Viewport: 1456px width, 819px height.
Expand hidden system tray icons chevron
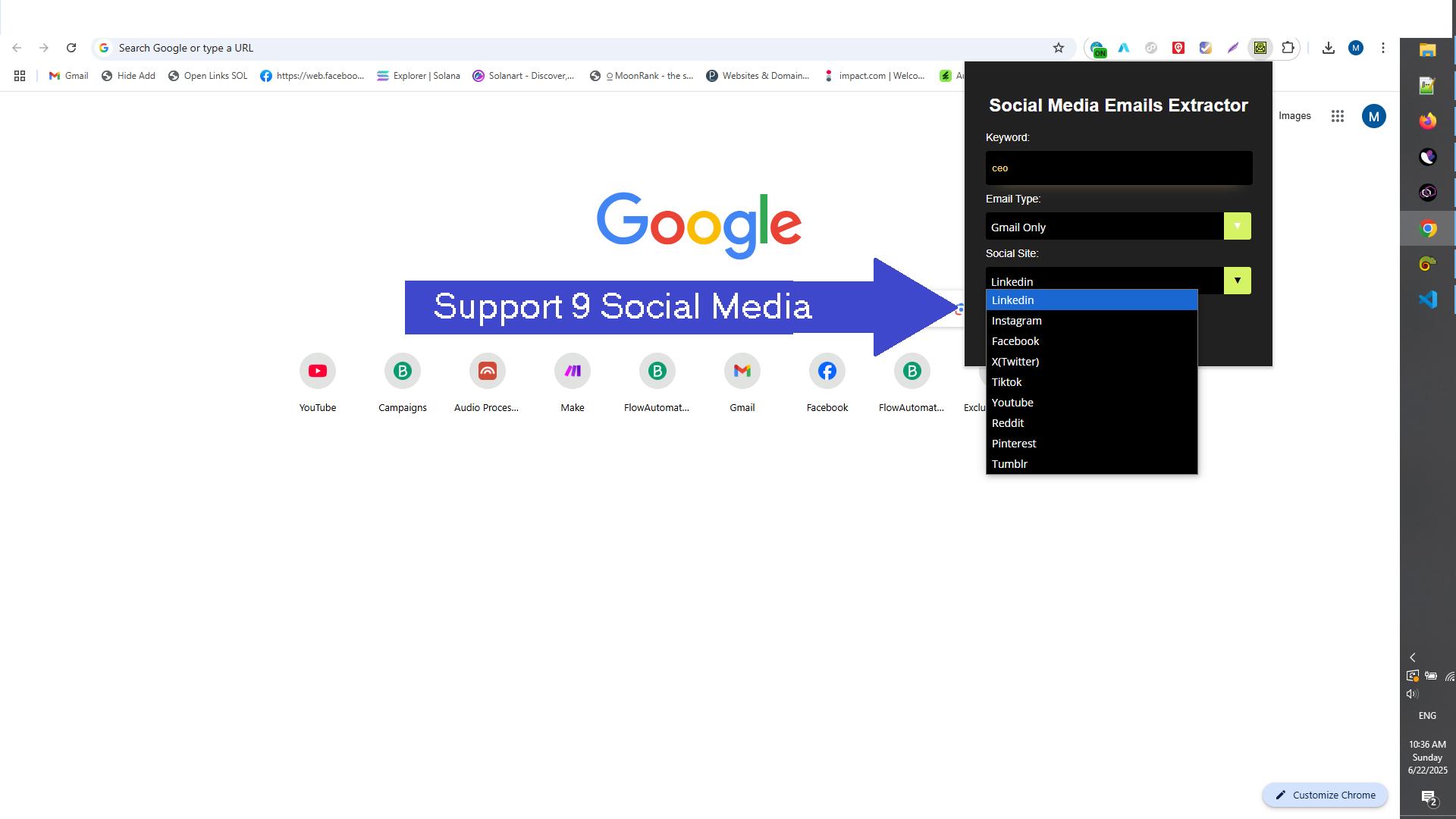(x=1412, y=657)
